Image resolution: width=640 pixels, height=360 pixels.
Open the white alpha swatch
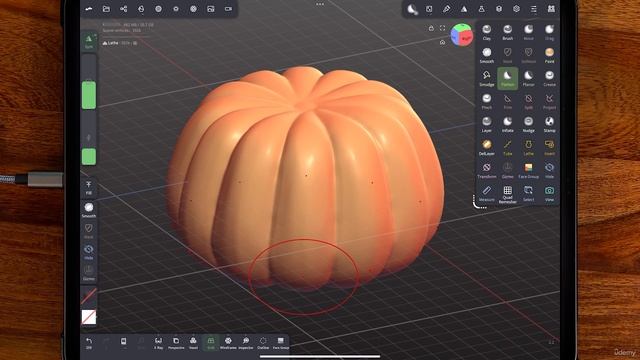pos(89,317)
